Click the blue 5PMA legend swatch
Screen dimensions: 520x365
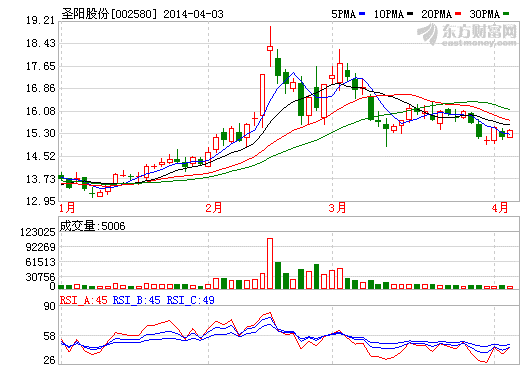(x=362, y=14)
